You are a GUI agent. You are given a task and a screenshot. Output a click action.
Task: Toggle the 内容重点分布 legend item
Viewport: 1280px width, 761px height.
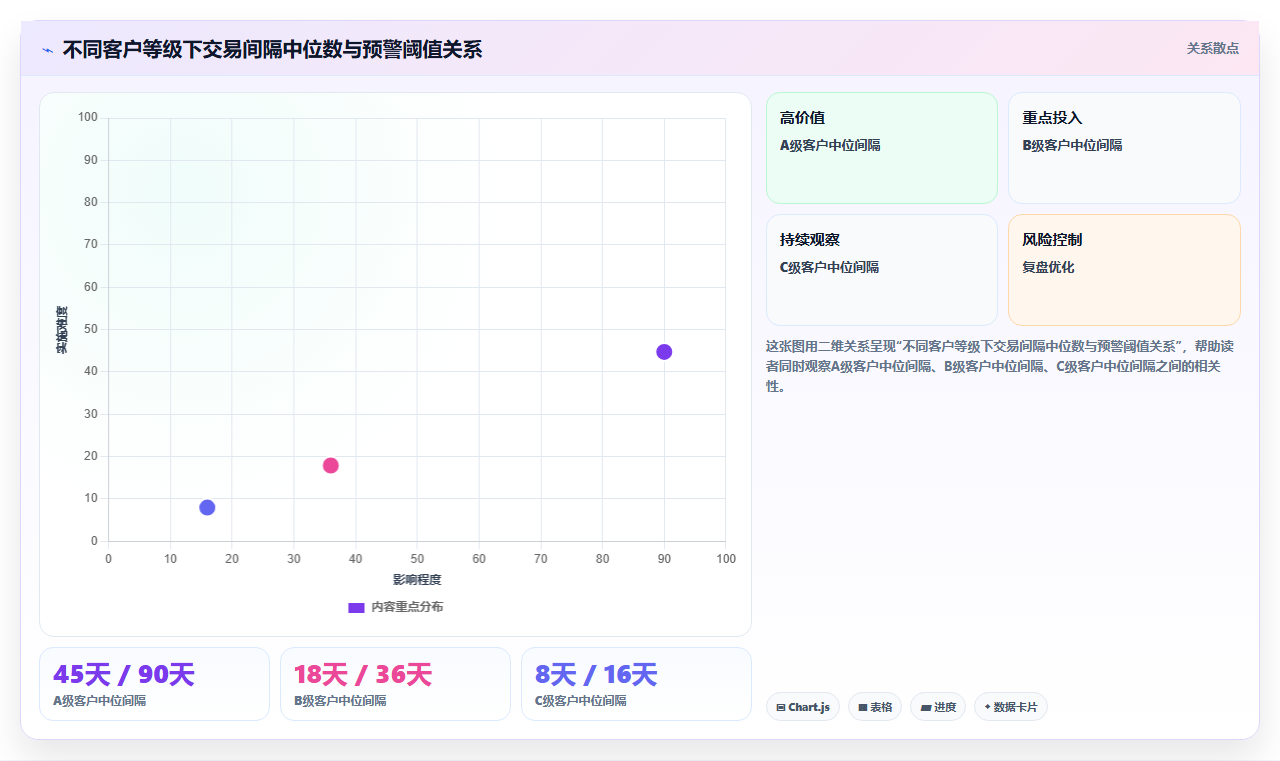pyautogui.click(x=395, y=607)
